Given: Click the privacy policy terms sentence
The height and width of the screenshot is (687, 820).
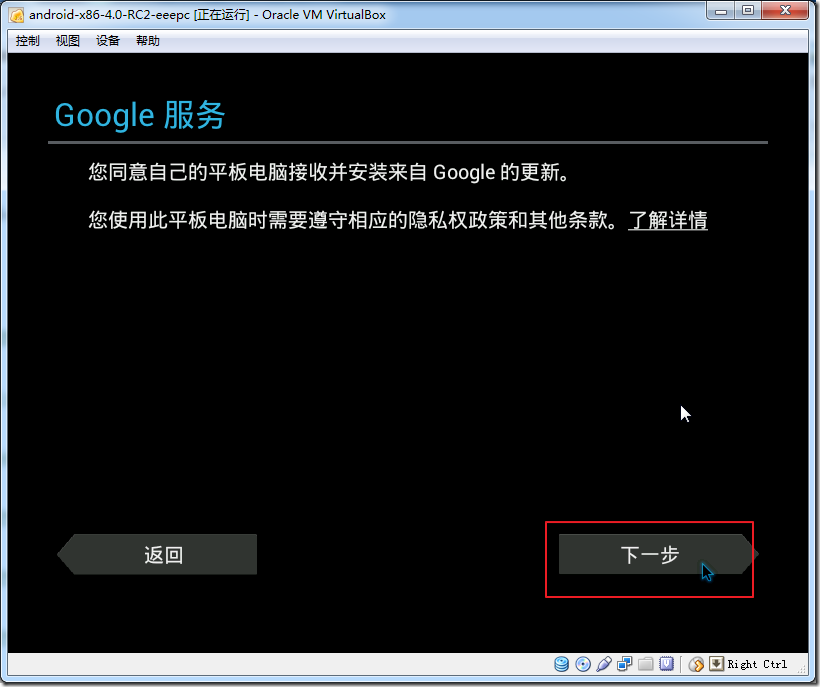Looking at the screenshot, I should (x=353, y=220).
